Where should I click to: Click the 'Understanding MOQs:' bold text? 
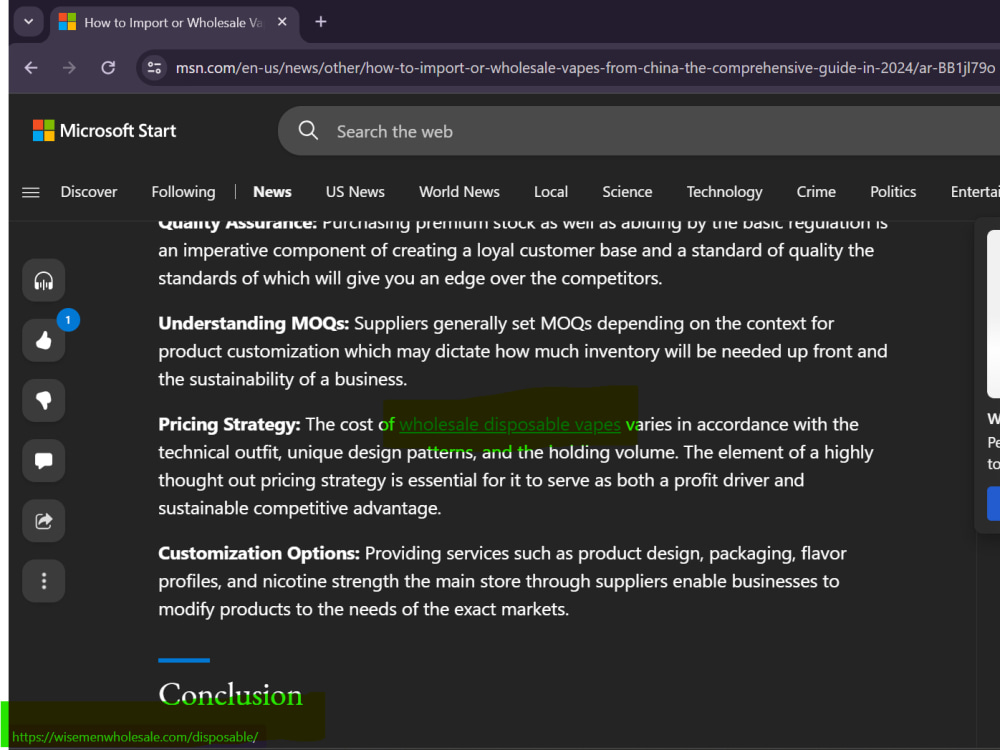[253, 323]
